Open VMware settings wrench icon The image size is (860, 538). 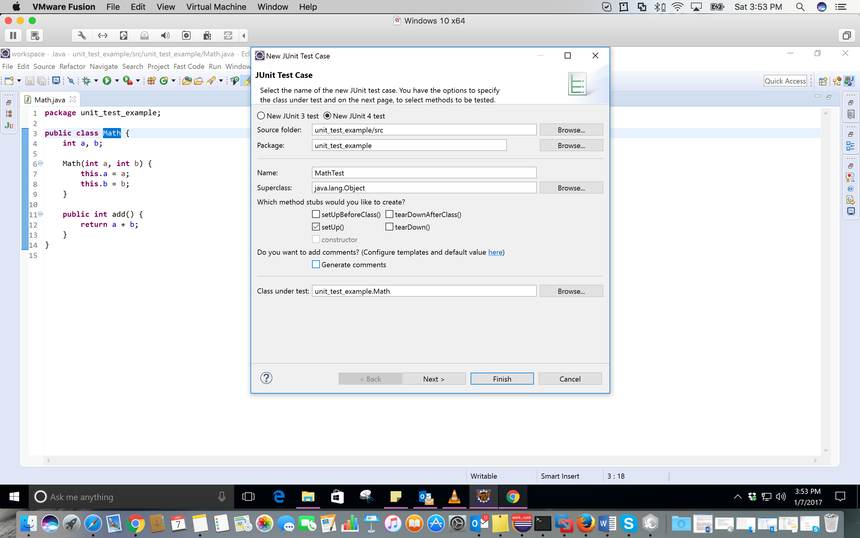point(81,35)
